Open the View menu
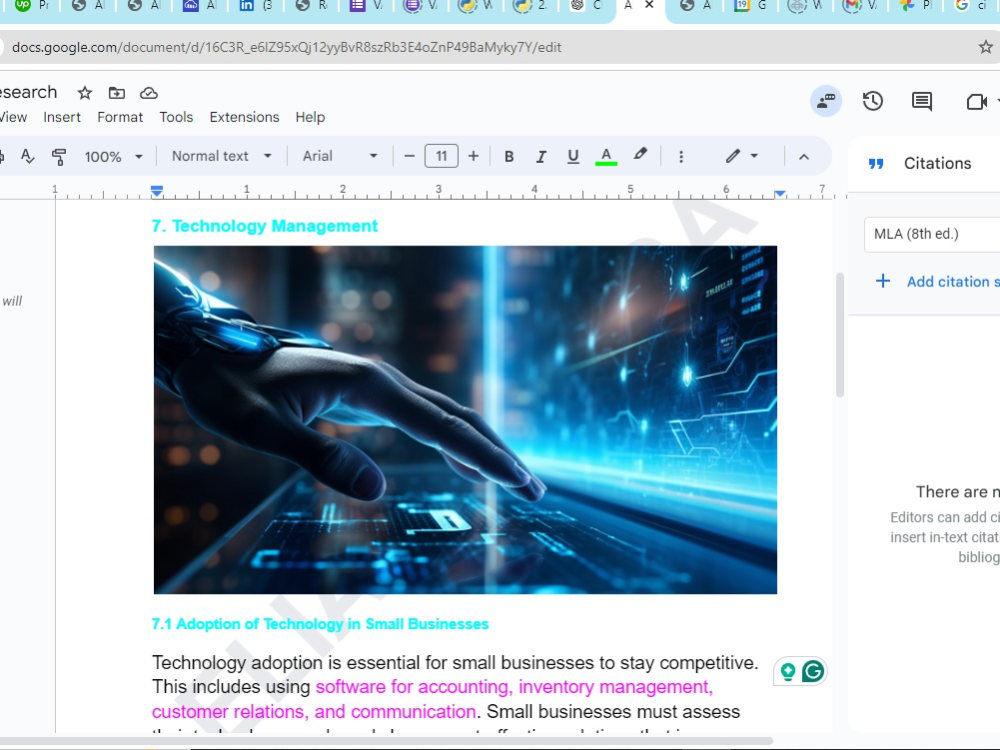The height and width of the screenshot is (750, 1000). [x=13, y=117]
